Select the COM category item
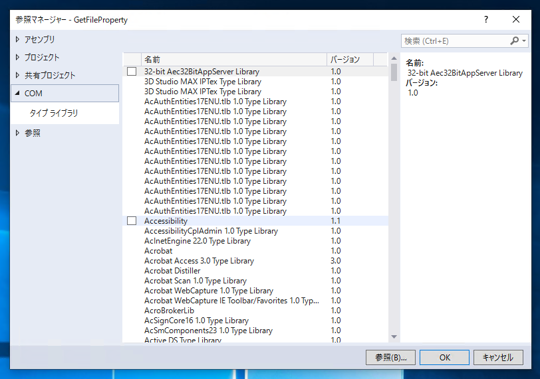Viewport: 540px width, 379px height. click(x=65, y=93)
